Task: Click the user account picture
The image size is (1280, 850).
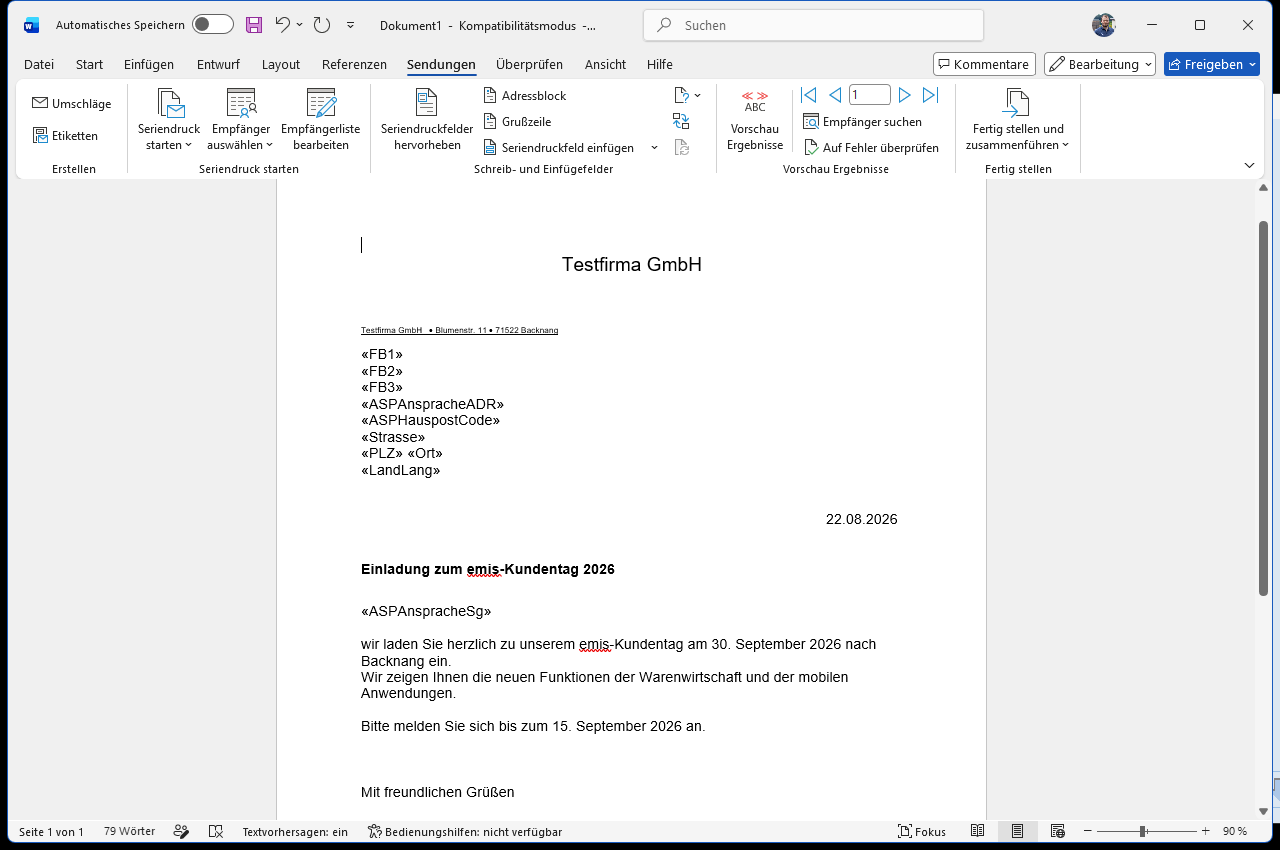Action: point(1104,25)
